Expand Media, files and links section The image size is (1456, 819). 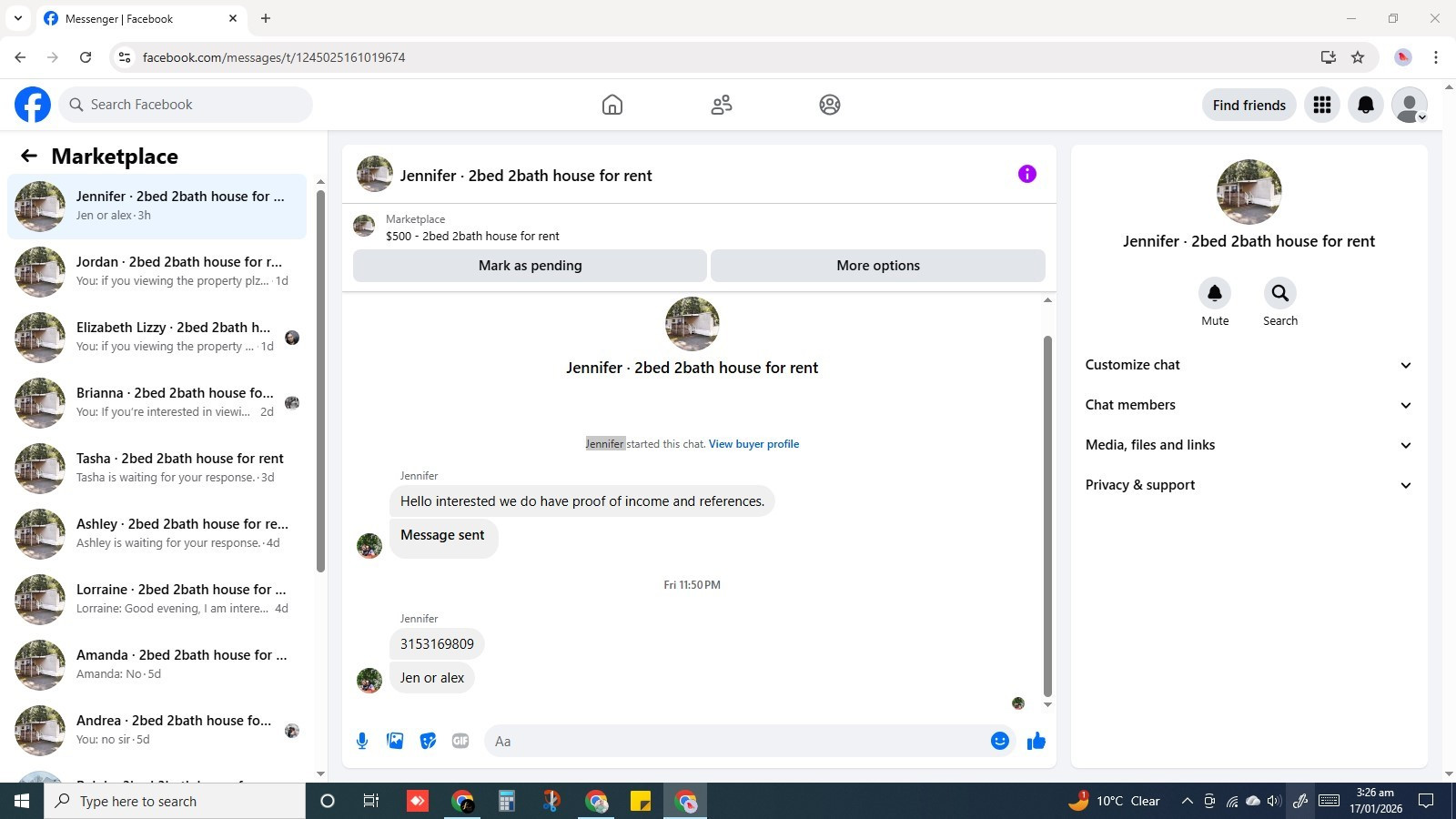1249,445
